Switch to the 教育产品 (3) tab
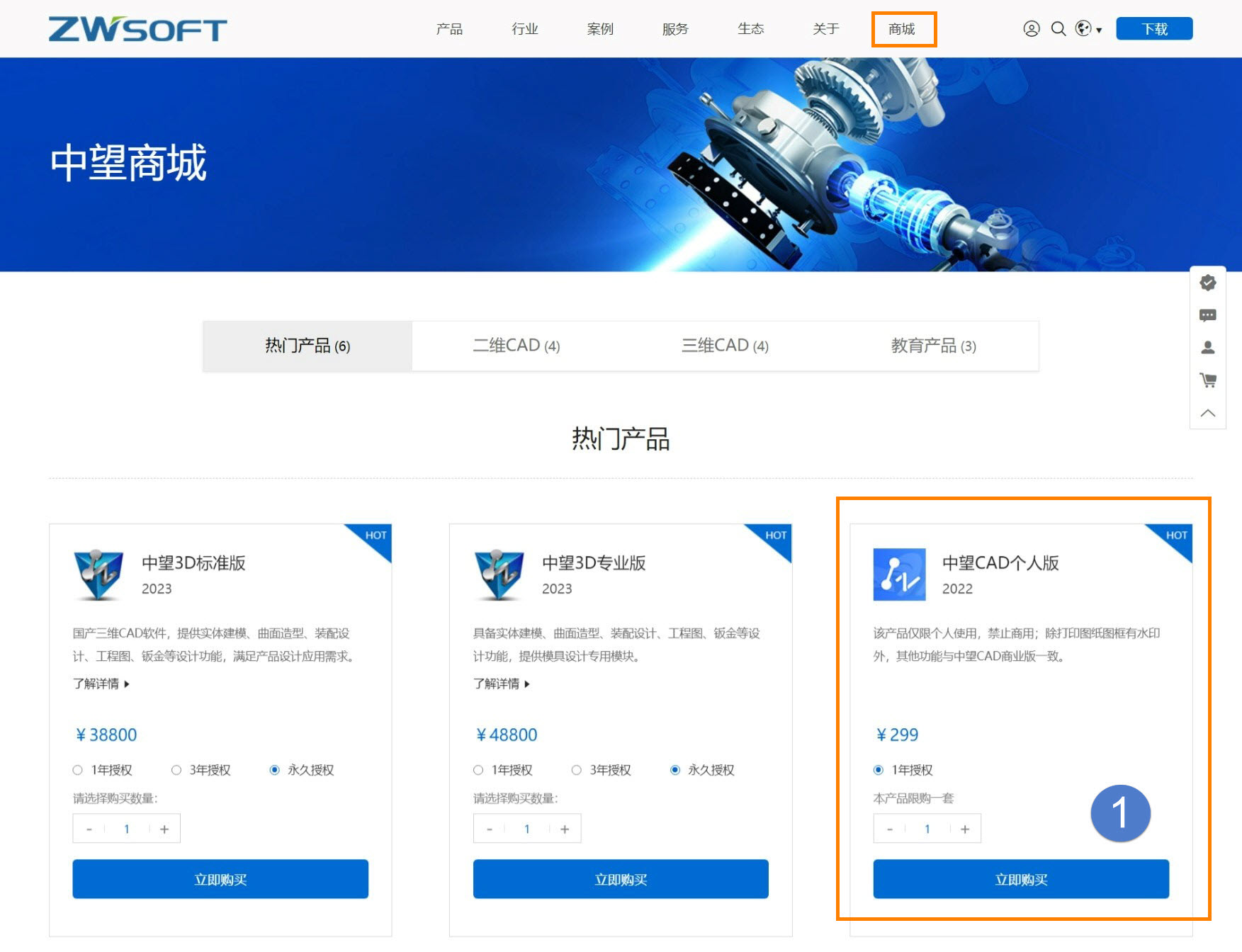 pos(934,346)
